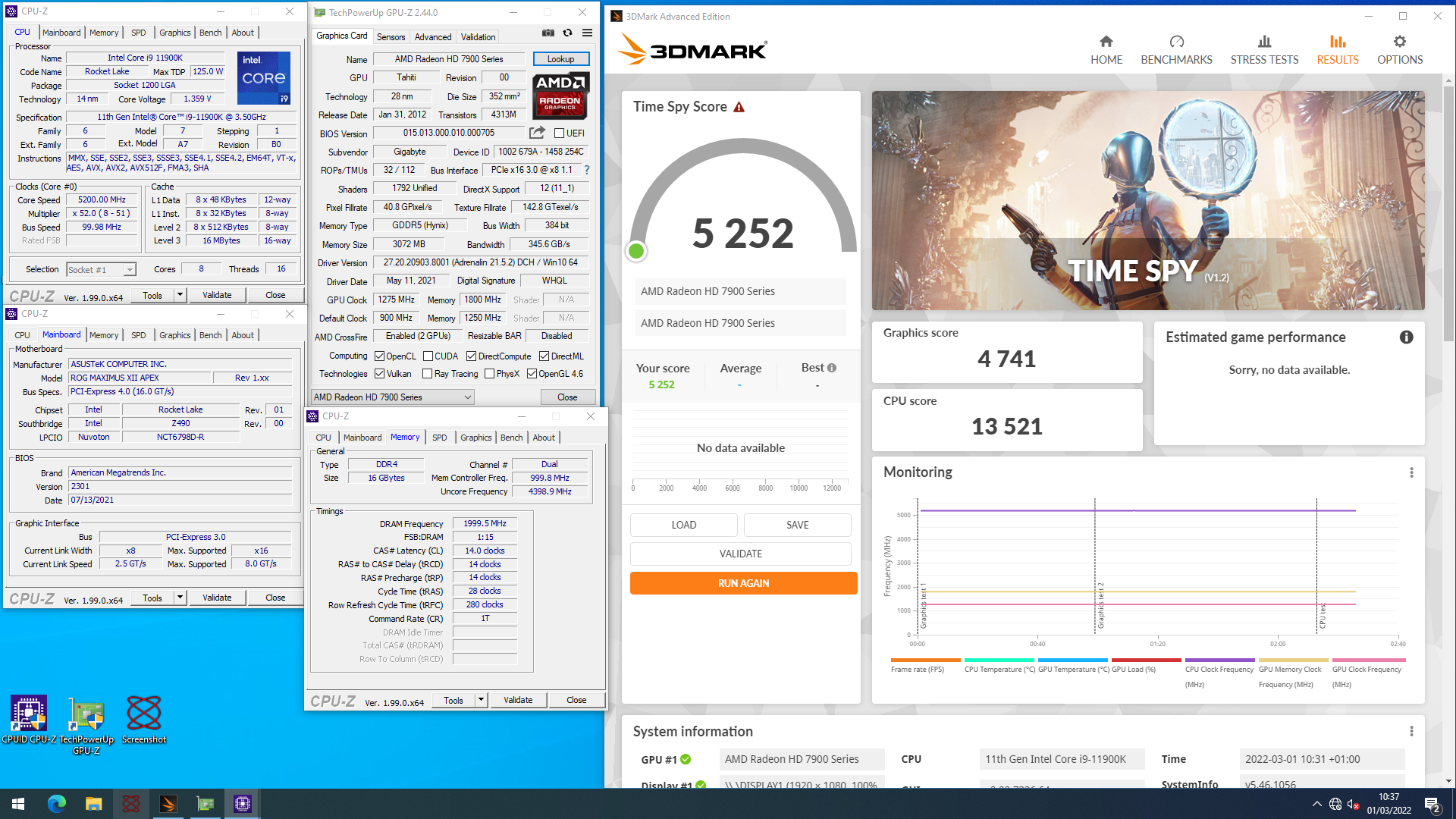Switch to Sensors tab in GPU-Z
The image size is (1456, 819).
(x=391, y=36)
